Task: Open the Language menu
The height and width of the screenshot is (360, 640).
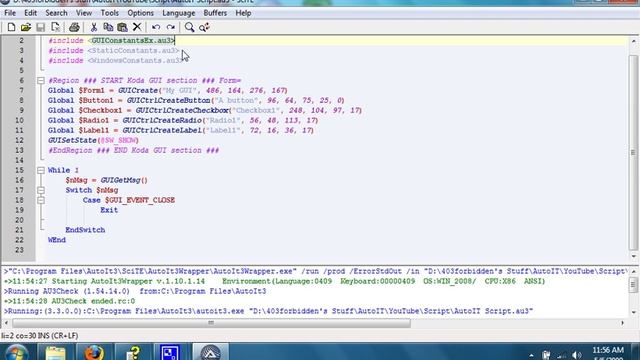Action: (178, 13)
